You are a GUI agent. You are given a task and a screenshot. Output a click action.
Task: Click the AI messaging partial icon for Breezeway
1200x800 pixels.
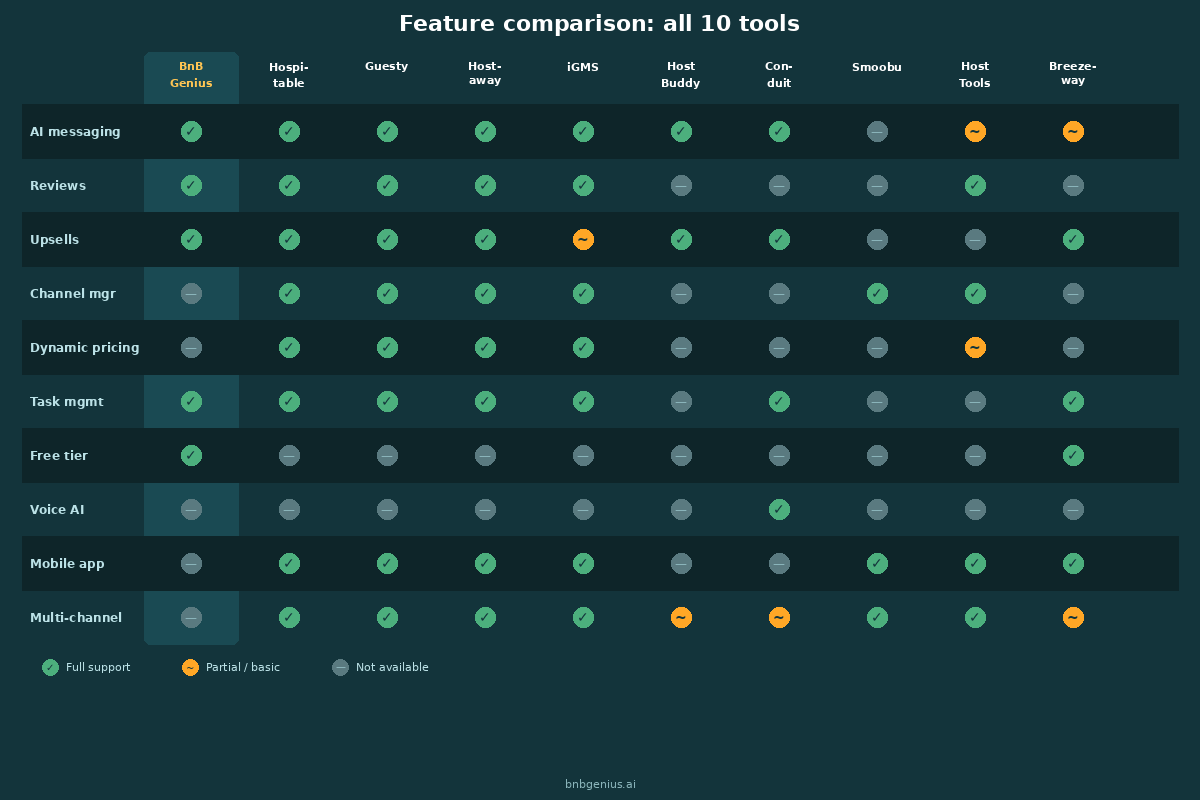tap(1073, 131)
